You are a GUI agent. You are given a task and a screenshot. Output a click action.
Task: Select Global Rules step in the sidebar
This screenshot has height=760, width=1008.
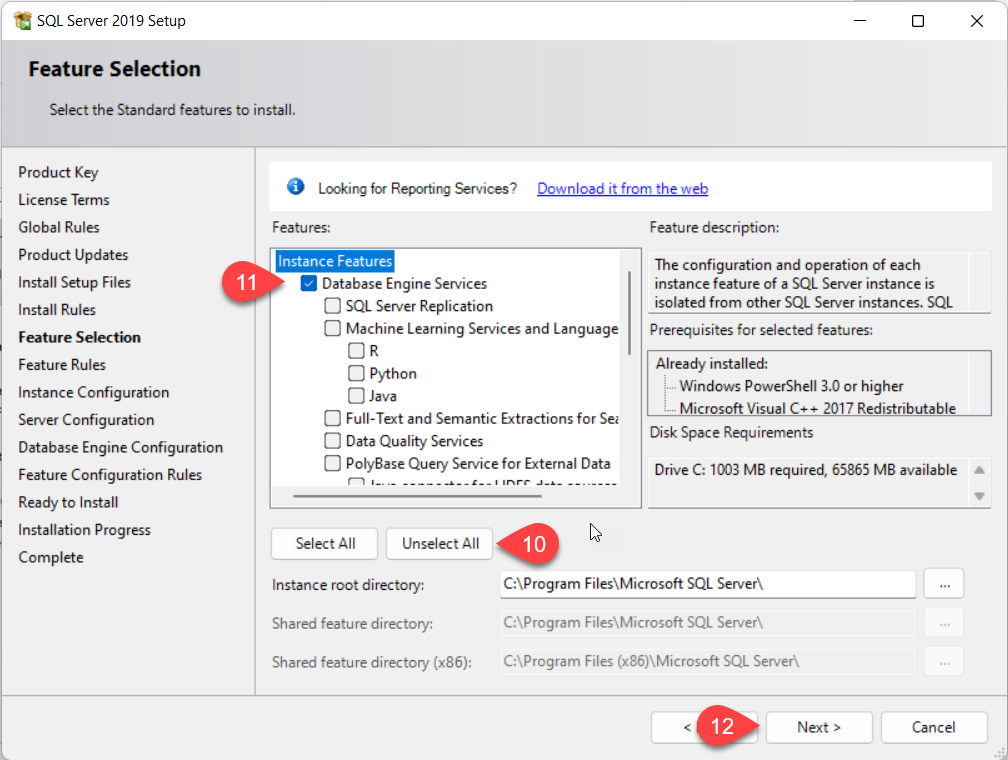pos(59,228)
